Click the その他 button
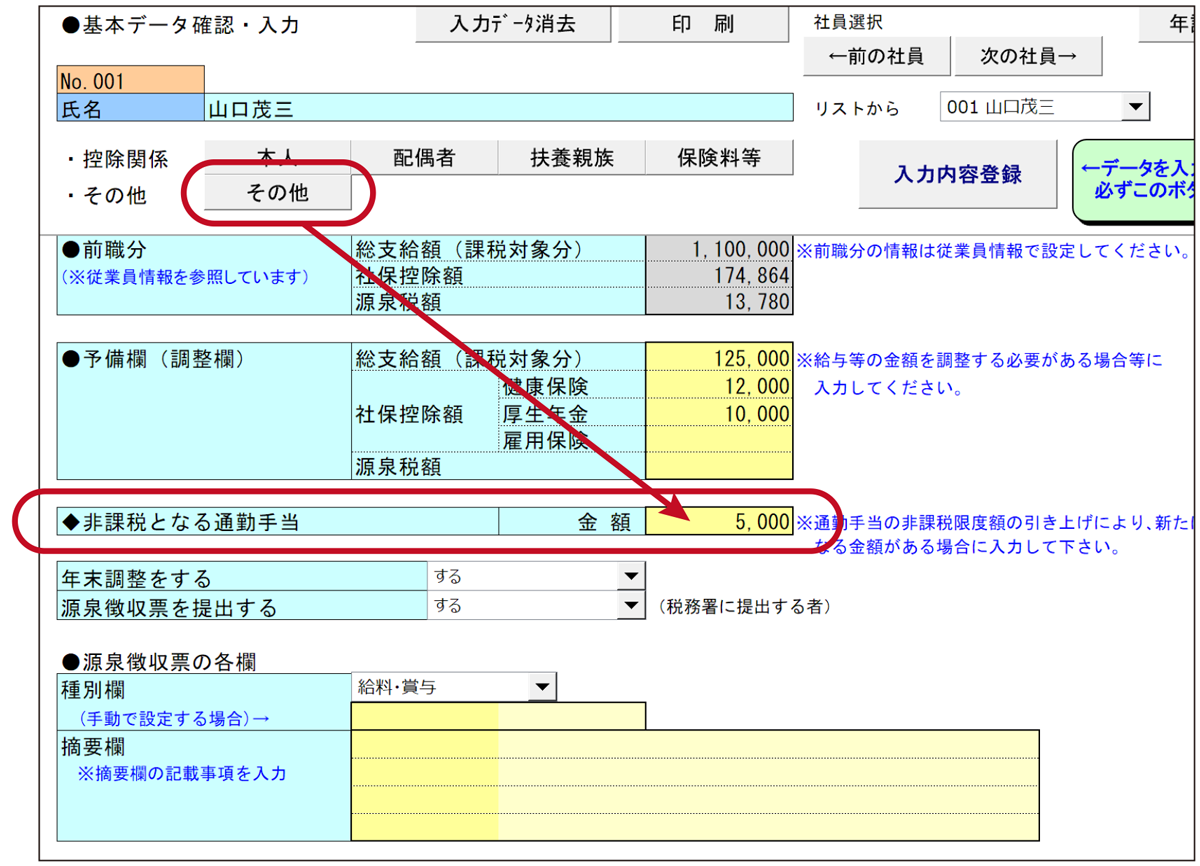The image size is (1200, 866). click(x=278, y=193)
